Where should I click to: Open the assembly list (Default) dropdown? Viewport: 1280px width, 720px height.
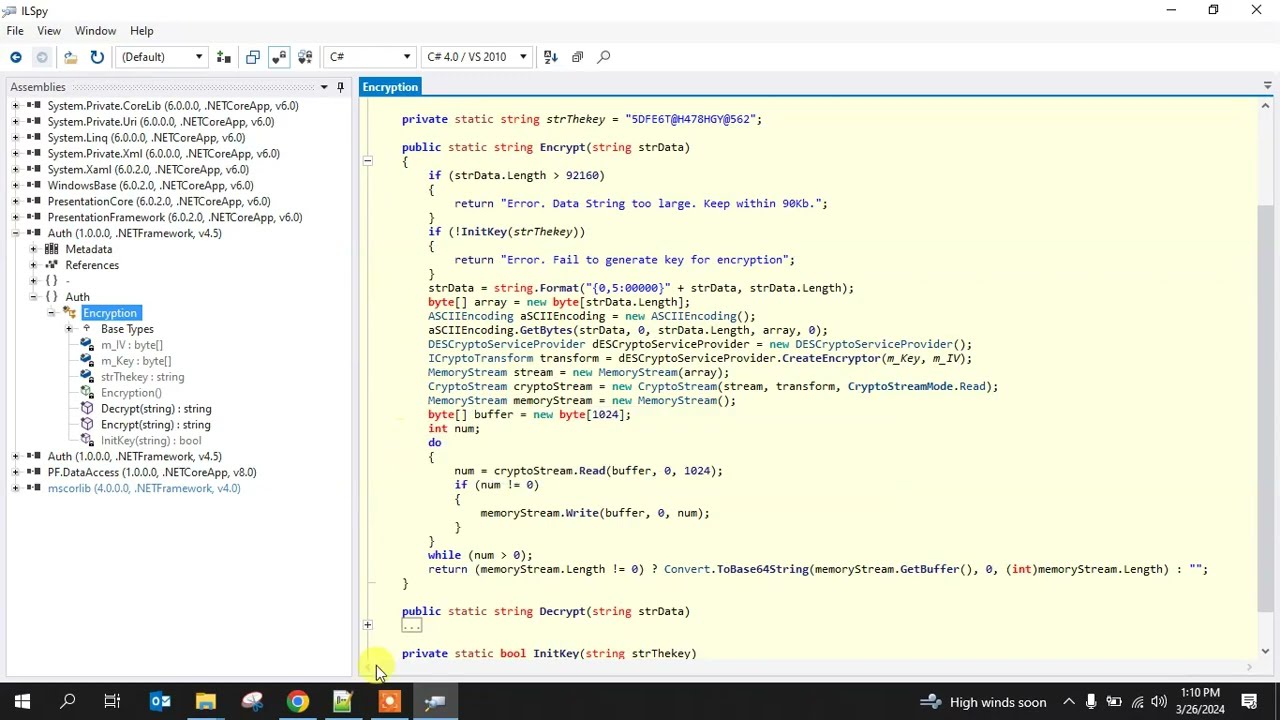163,57
